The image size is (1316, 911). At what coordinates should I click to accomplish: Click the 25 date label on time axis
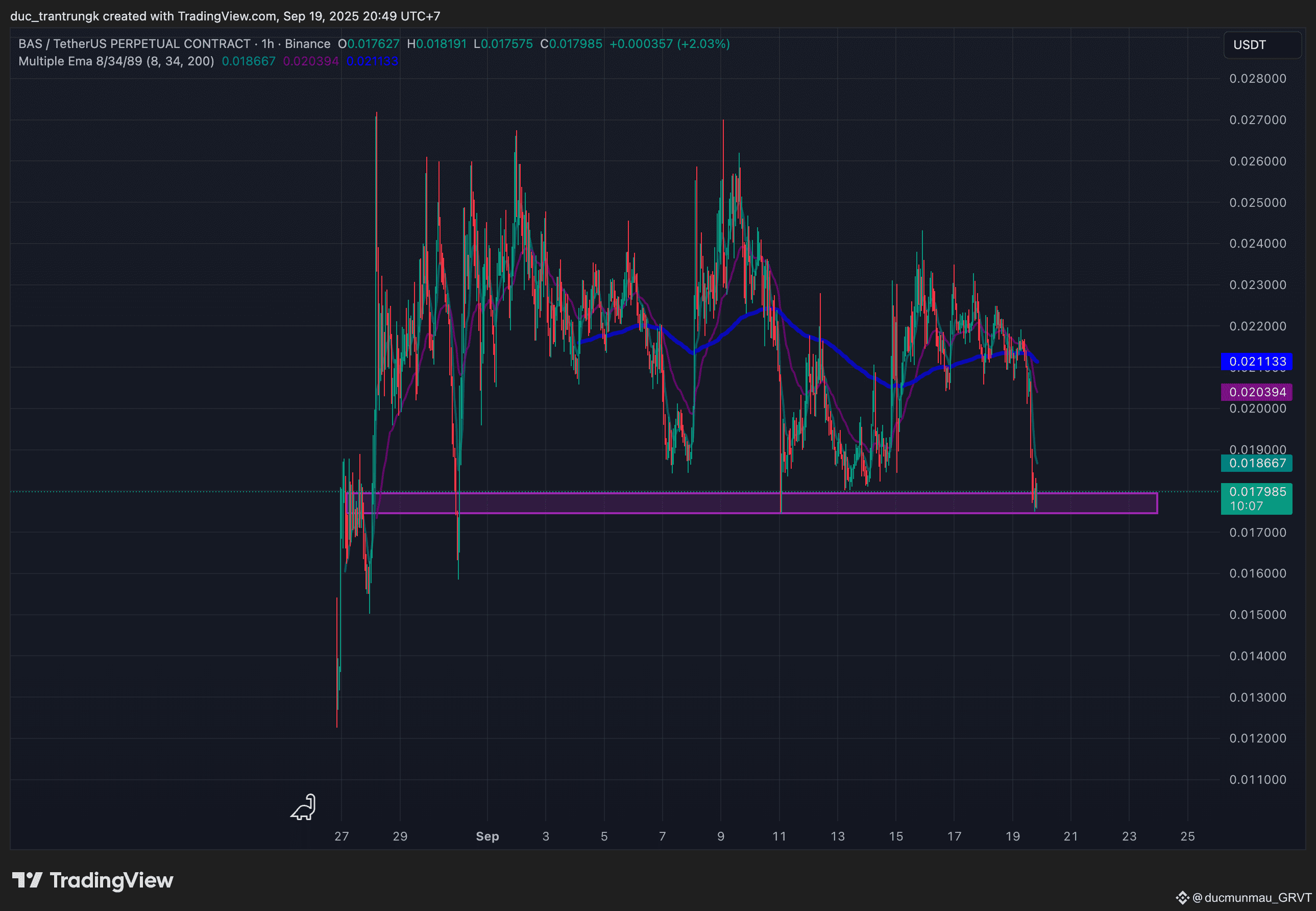(x=1188, y=836)
